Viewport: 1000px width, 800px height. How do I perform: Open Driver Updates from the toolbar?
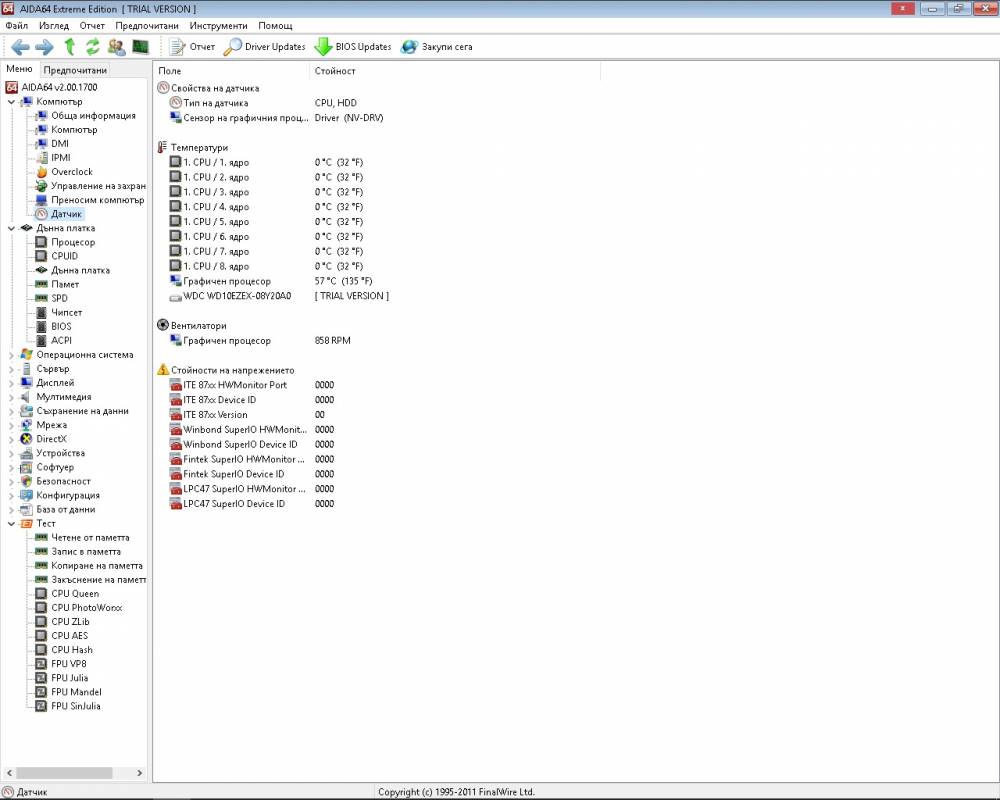(x=265, y=47)
